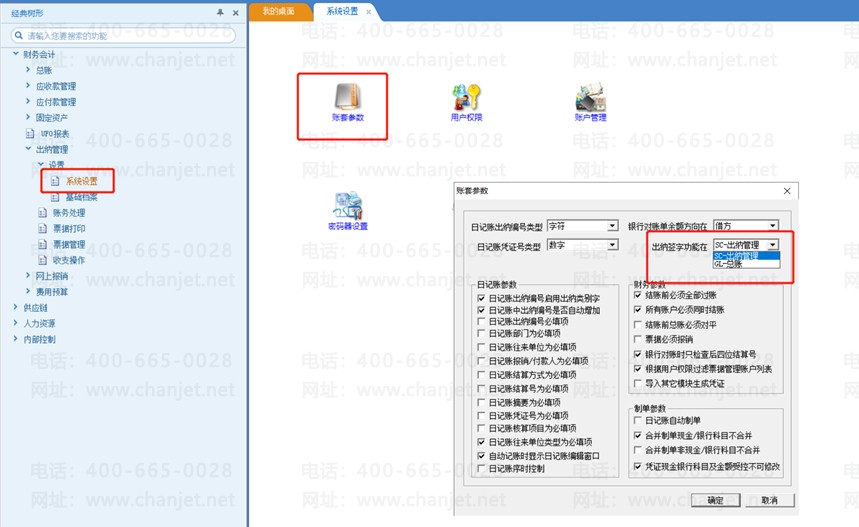Open 银行对账单余额方向在 dropdown

pyautogui.click(x=746, y=225)
